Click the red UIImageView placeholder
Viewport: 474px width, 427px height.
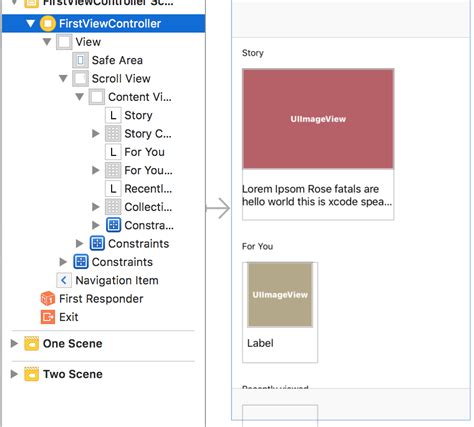click(318, 119)
